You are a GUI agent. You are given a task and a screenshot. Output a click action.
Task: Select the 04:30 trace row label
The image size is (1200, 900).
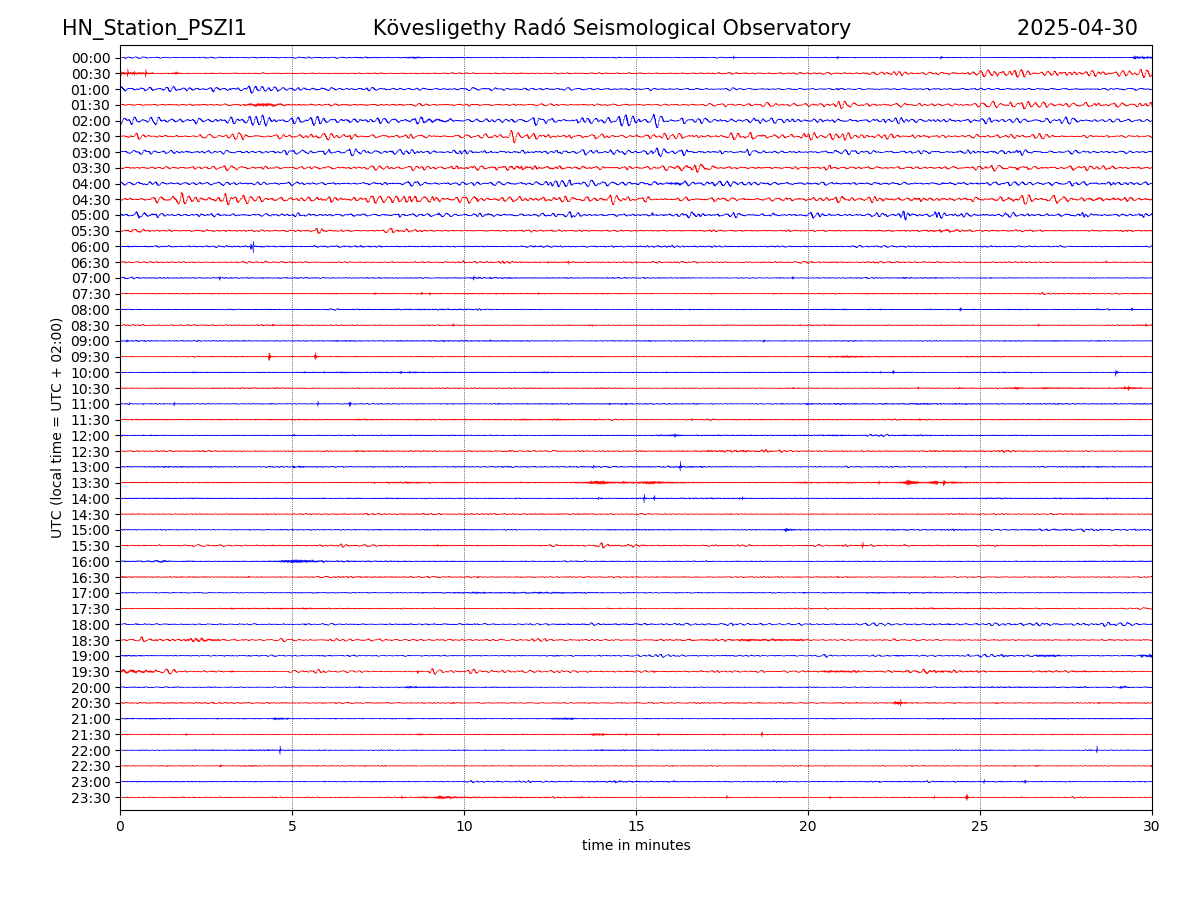pos(91,200)
